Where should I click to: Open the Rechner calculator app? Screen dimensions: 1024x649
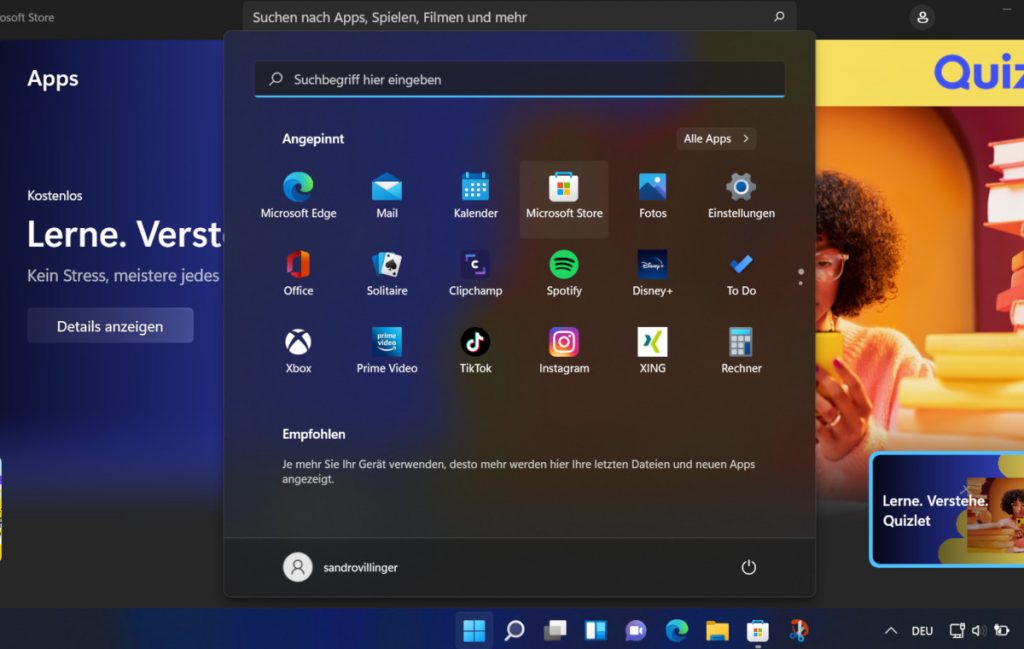pyautogui.click(x=741, y=351)
